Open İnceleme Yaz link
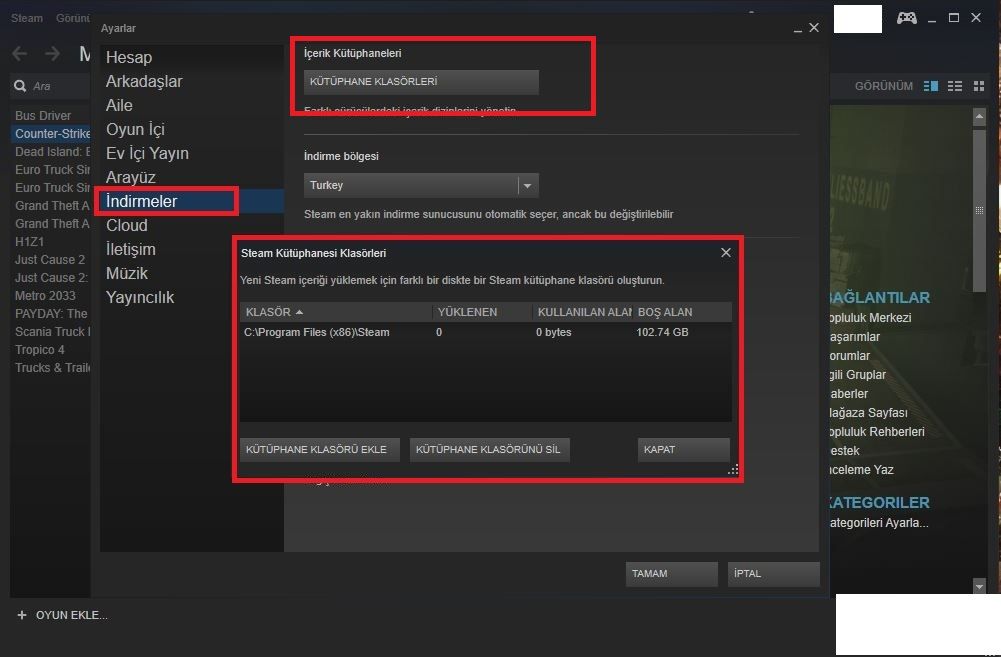The image size is (1001, 657). click(x=862, y=469)
